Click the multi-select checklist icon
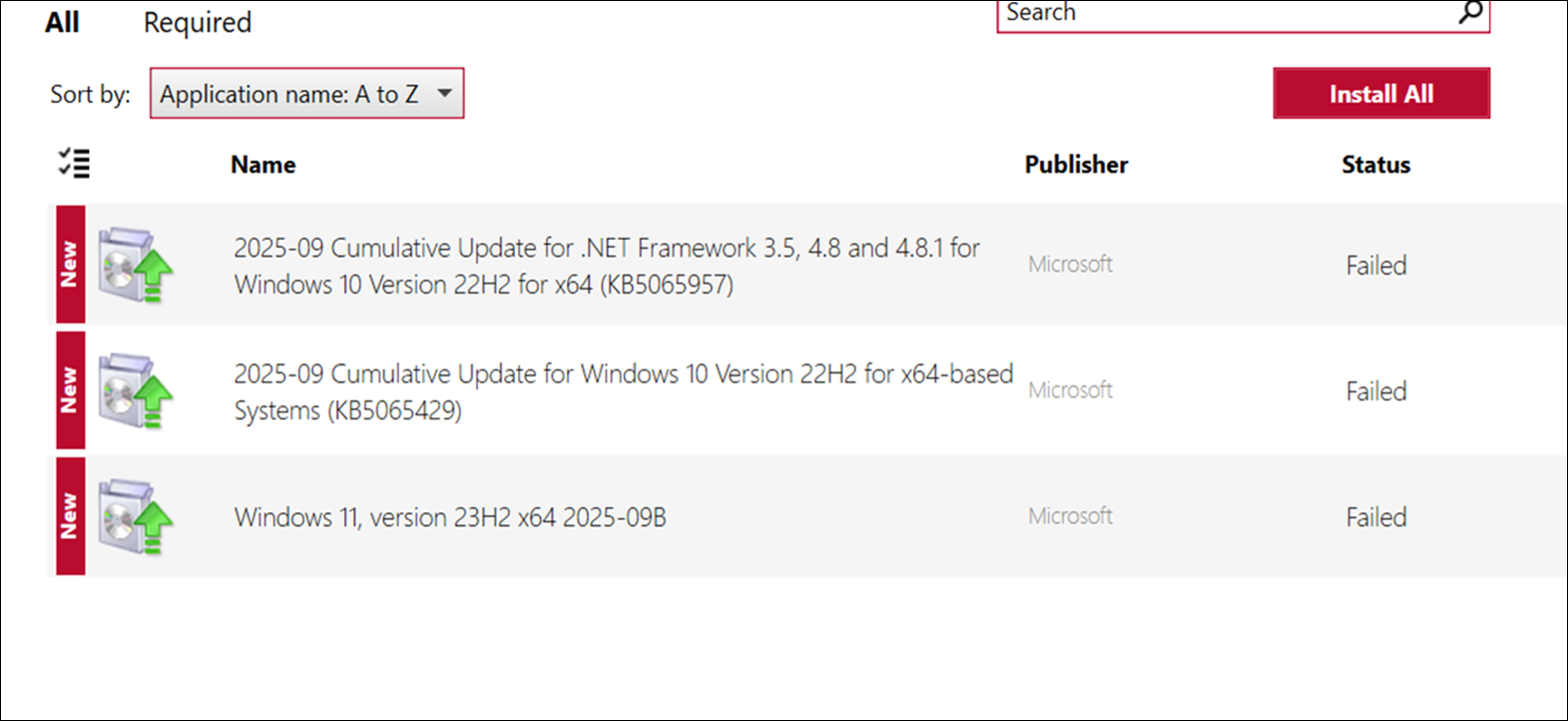The width and height of the screenshot is (1568, 721). click(74, 164)
